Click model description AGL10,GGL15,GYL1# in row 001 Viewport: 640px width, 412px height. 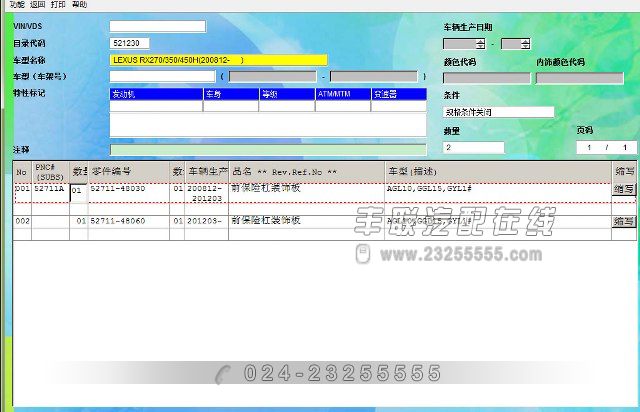(x=429, y=189)
